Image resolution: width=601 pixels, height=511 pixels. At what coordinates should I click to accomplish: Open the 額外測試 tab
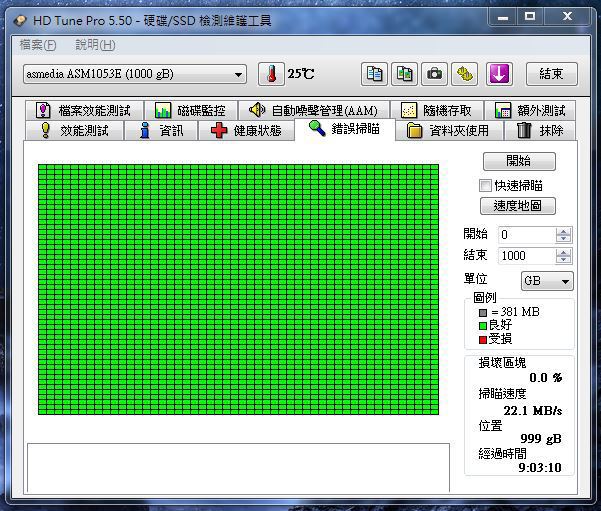tap(530, 110)
